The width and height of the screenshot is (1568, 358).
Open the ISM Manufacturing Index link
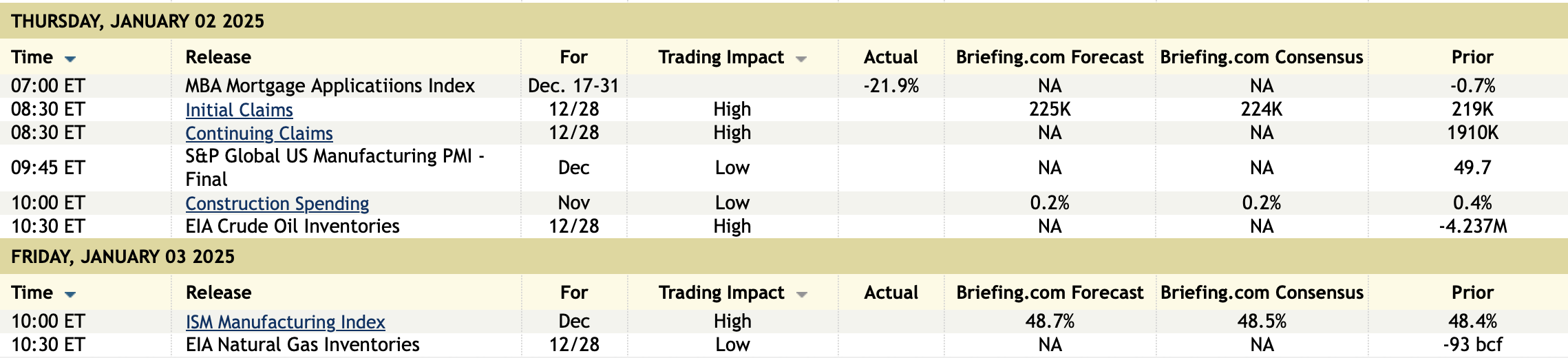tap(285, 322)
